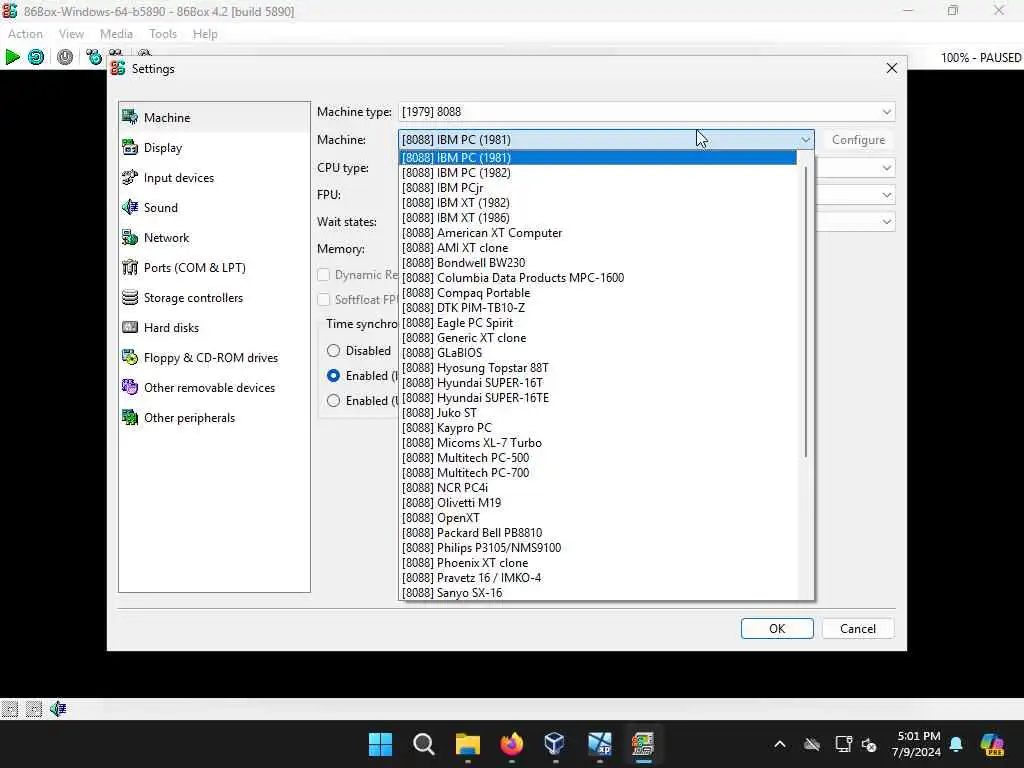Click the Hard reset toolbar icon

(36, 57)
